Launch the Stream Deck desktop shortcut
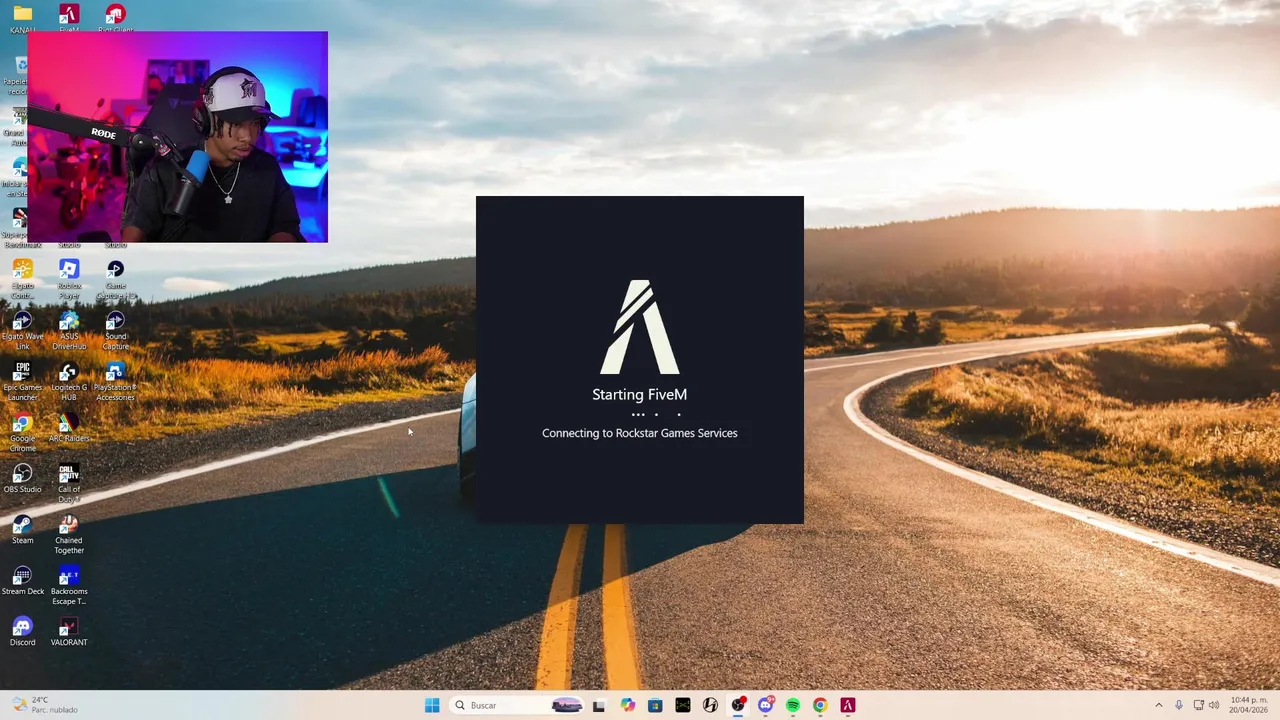 point(22,580)
